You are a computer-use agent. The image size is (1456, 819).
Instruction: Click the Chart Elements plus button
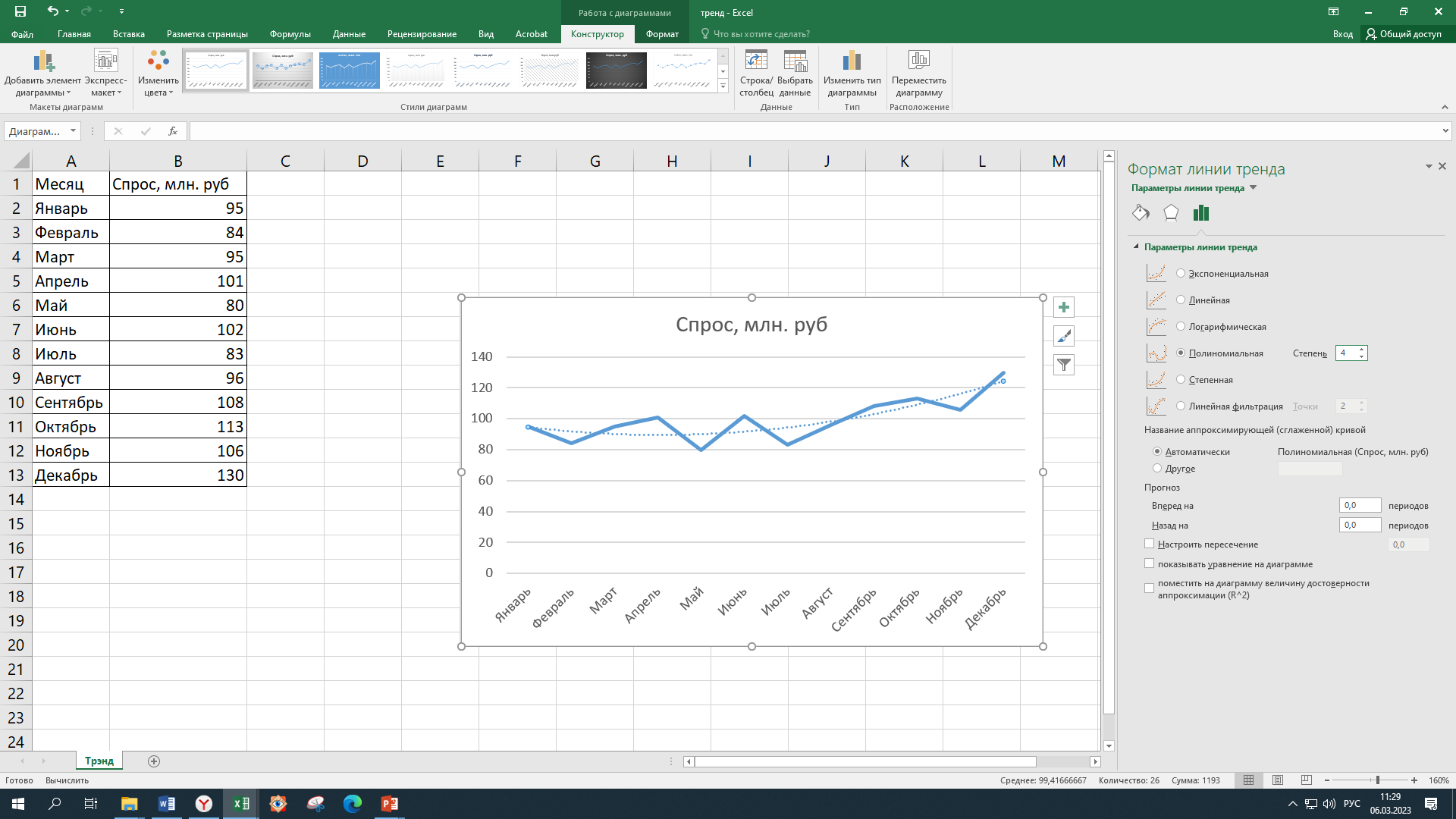(1064, 307)
